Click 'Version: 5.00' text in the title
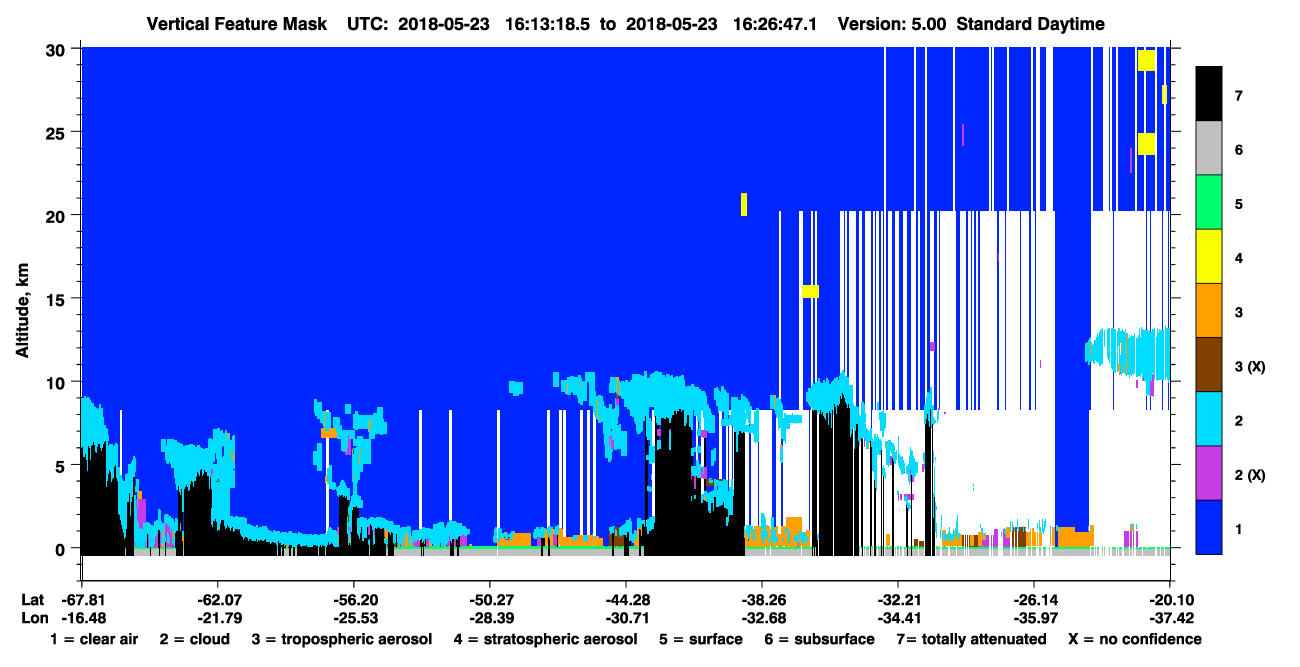Image resolution: width=1300 pixels, height=667 pixels. point(892,24)
